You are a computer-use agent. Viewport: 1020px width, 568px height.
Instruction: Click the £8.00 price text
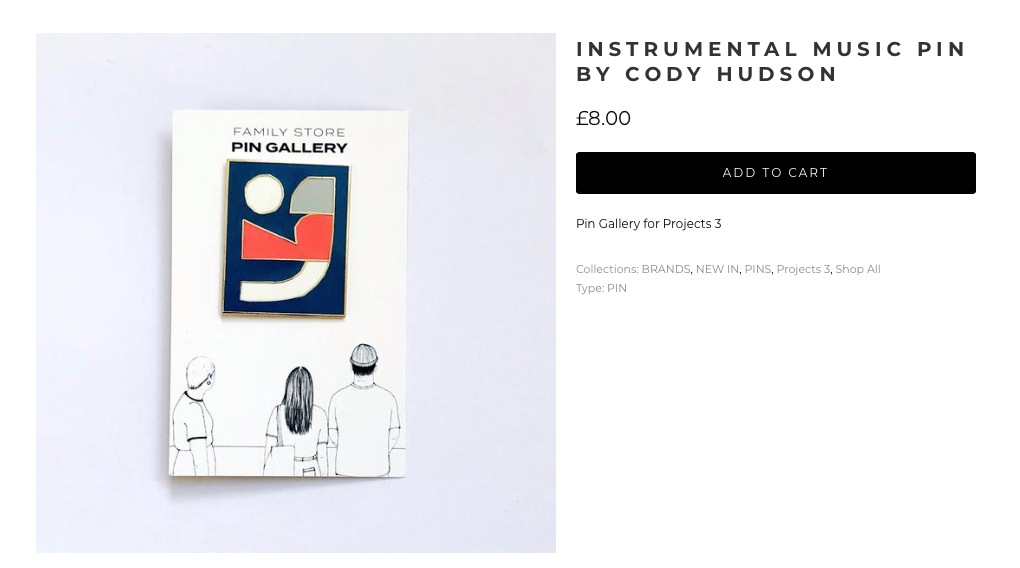[603, 118]
